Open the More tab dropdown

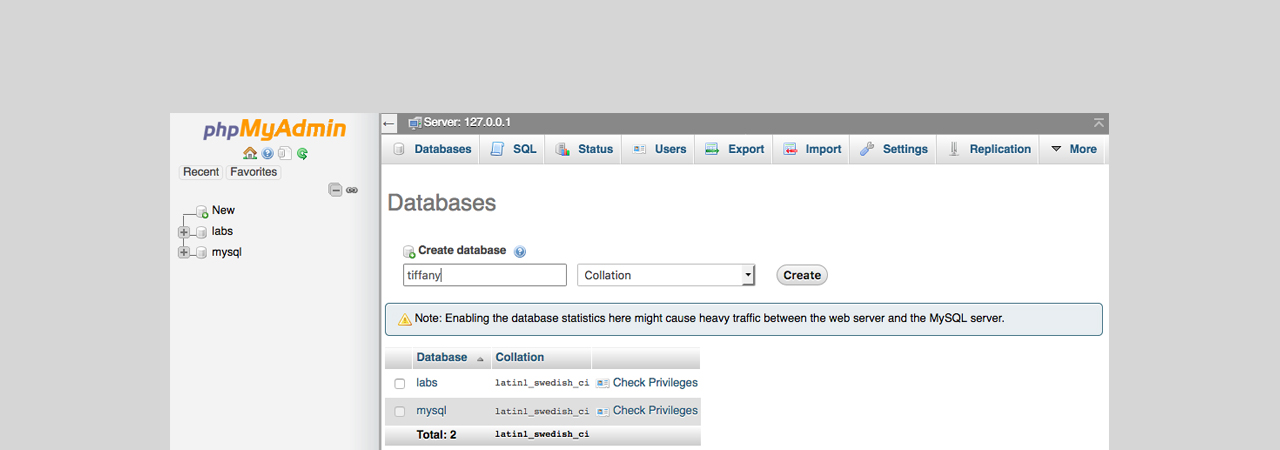point(1073,149)
